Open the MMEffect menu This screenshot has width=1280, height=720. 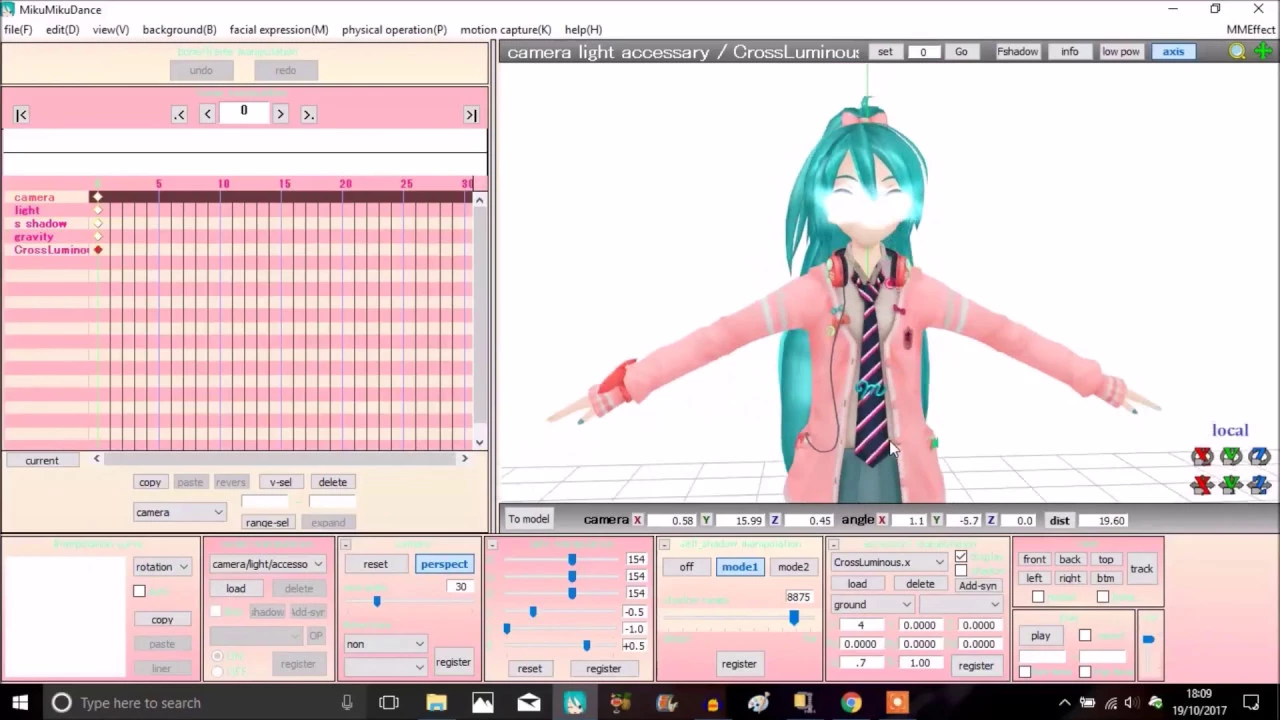pos(1251,30)
